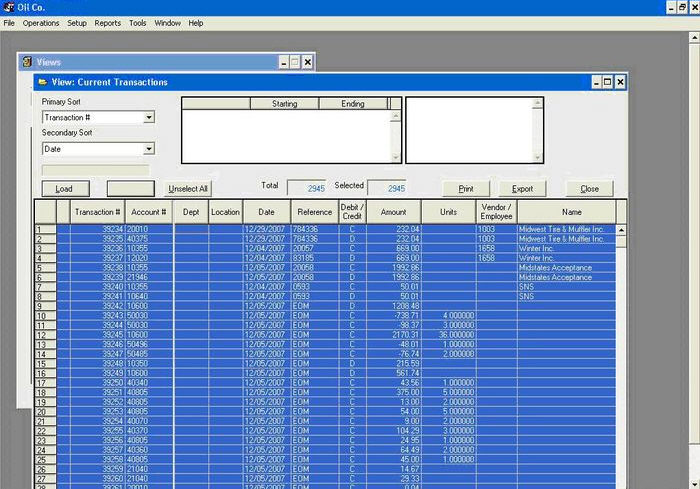Click the Export button
Screen dimensions: 700x489
(x=522, y=188)
